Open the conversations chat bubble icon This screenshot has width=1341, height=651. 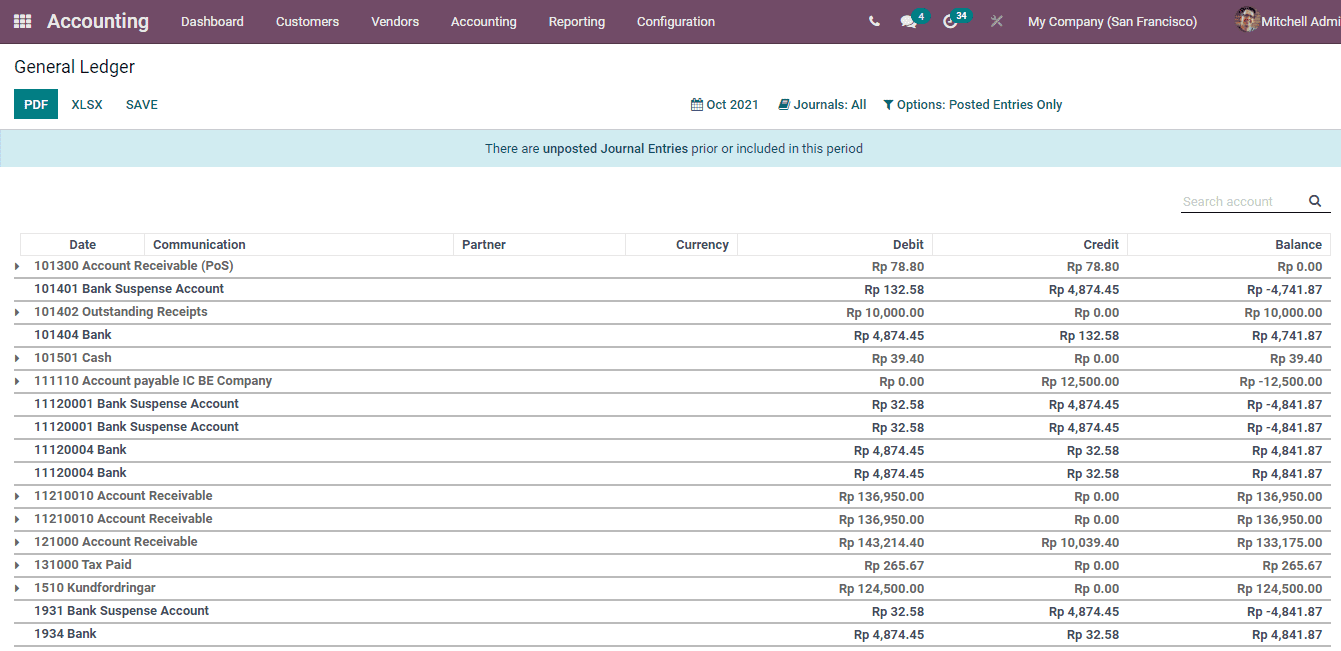tap(908, 21)
